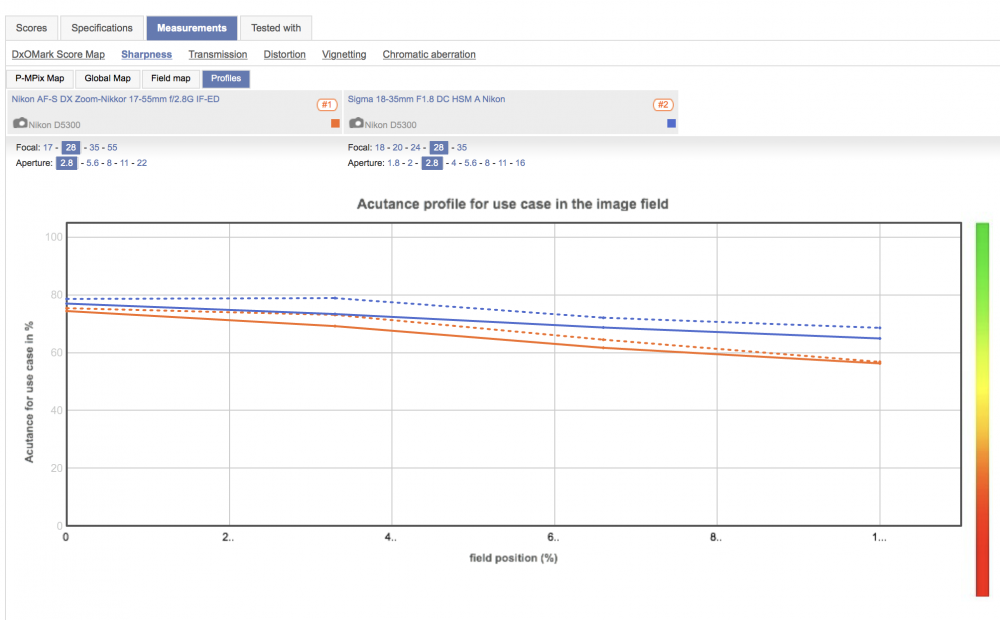Click the #2 rank badge
1000x620 pixels.
(663, 105)
